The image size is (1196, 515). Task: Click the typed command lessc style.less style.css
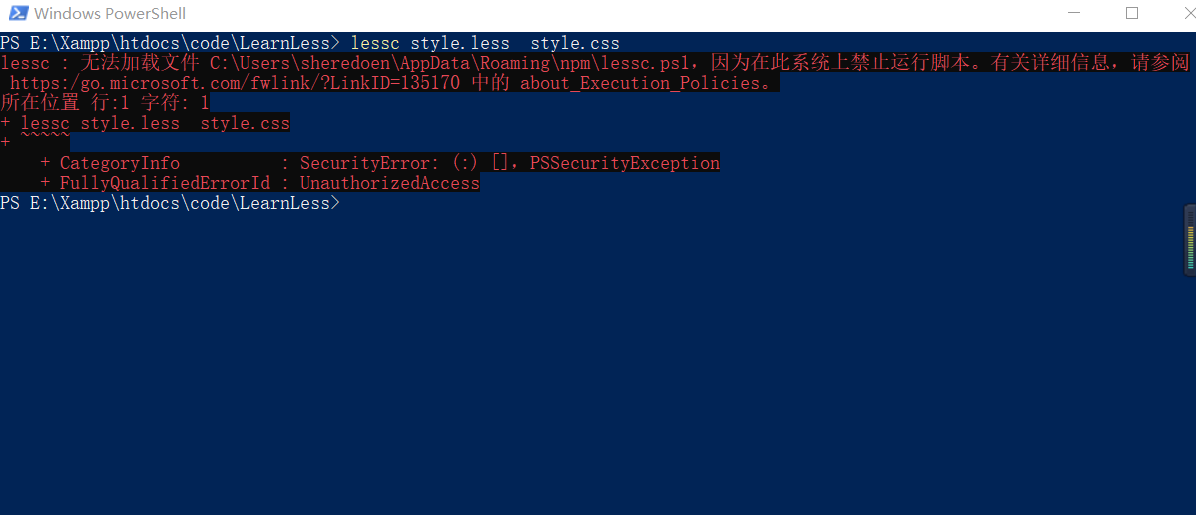[485, 43]
